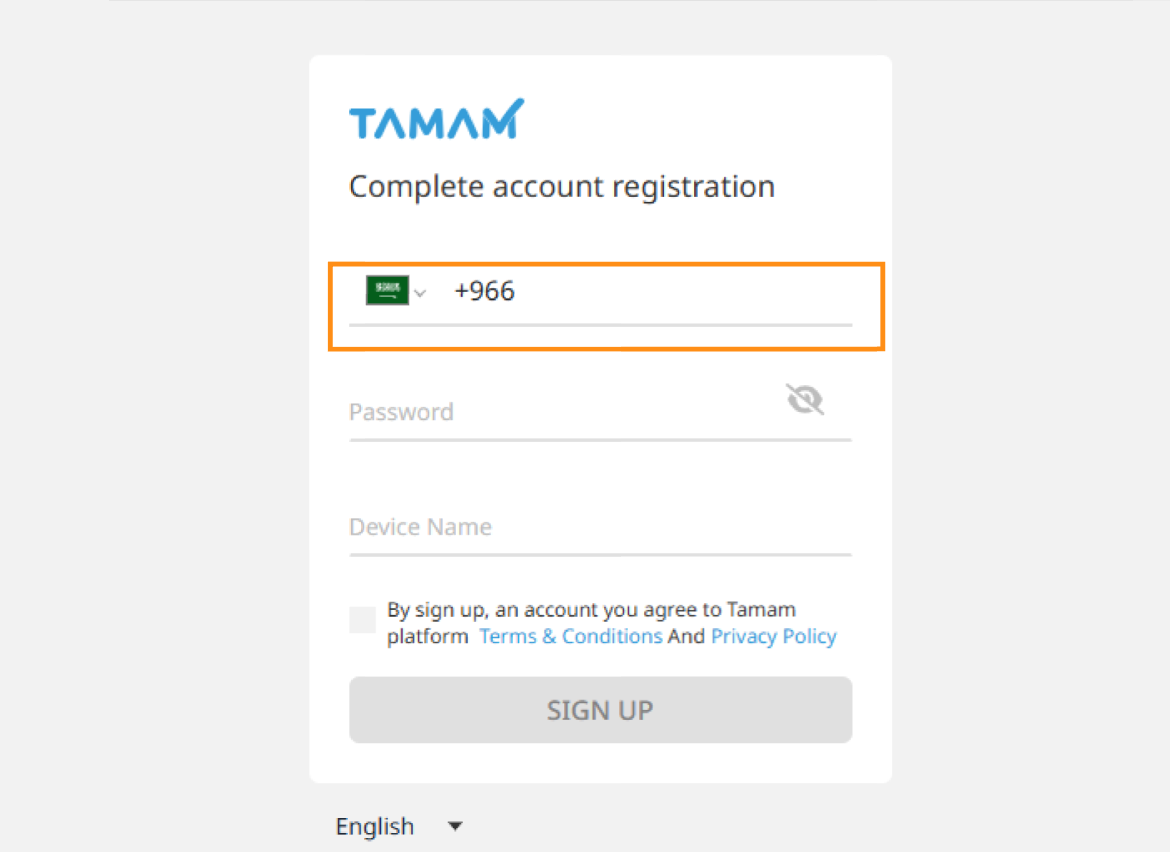This screenshot has height=852, width=1170.
Task: Click the 'platform' text before Terms link
Action: 428,636
